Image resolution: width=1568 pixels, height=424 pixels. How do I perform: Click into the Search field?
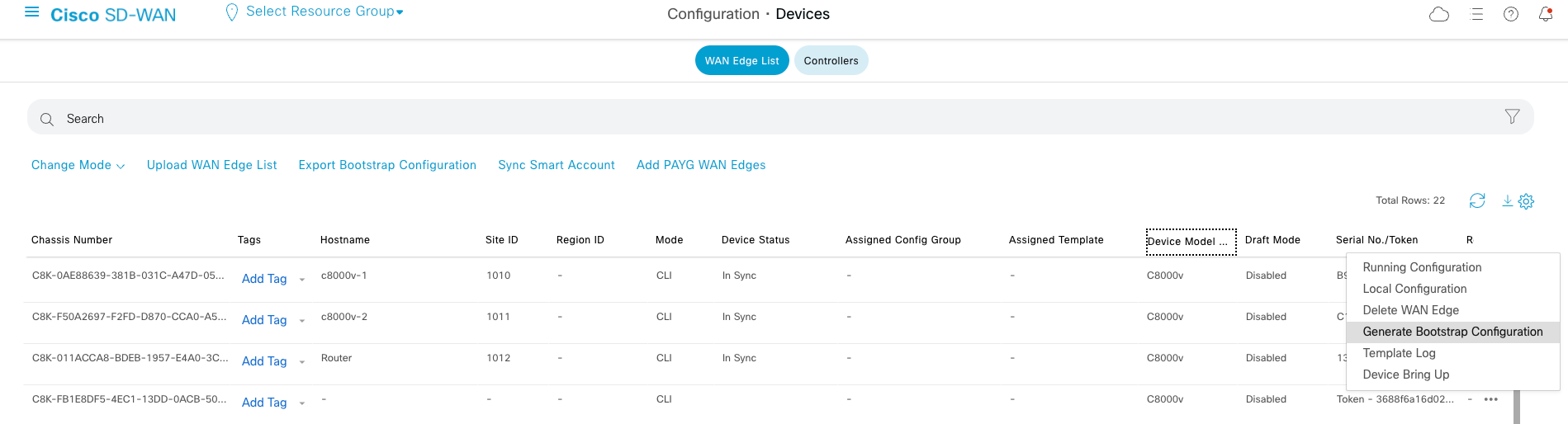click(743, 118)
